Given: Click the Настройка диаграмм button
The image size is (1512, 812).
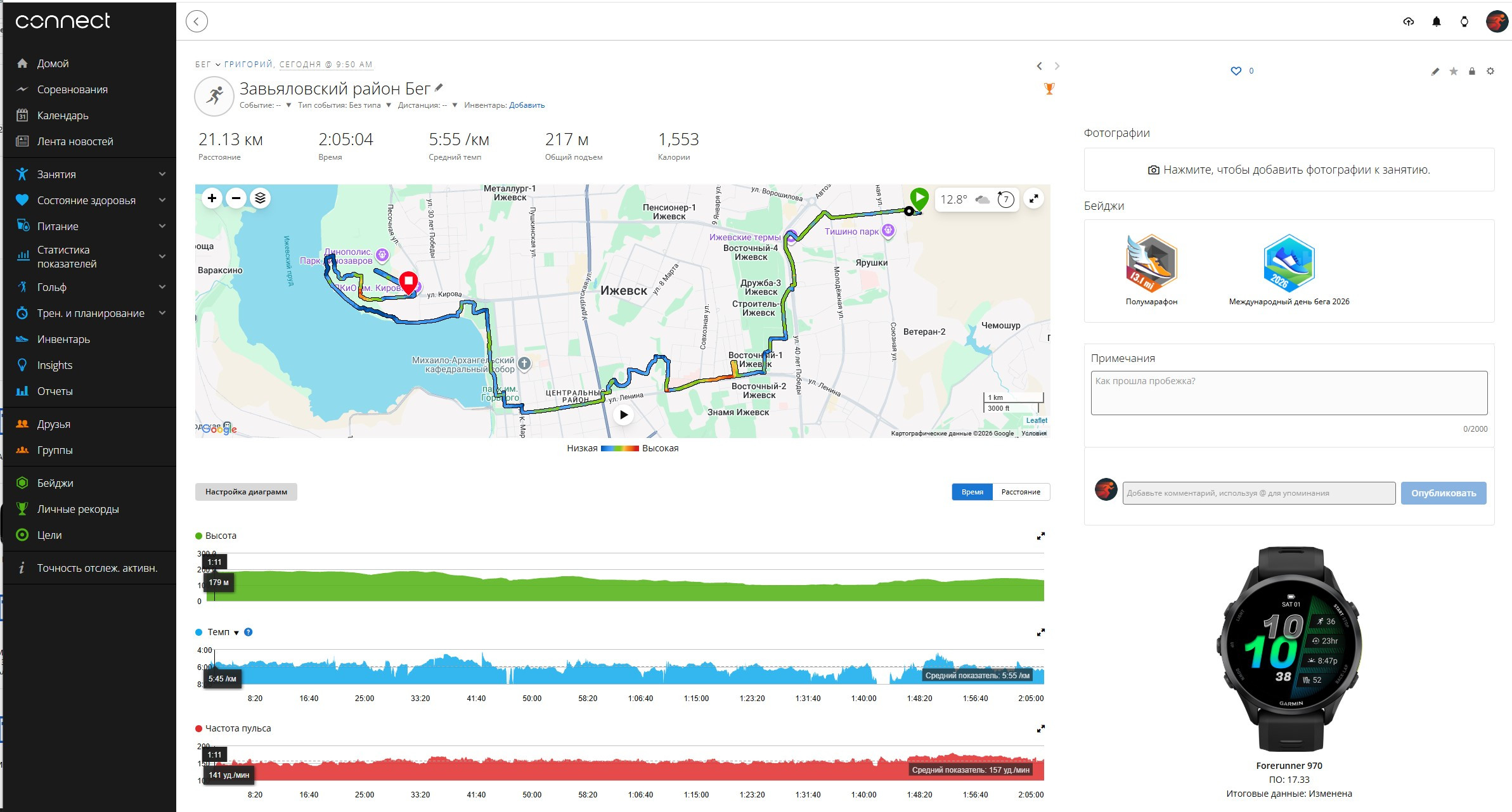Looking at the screenshot, I should pyautogui.click(x=246, y=492).
